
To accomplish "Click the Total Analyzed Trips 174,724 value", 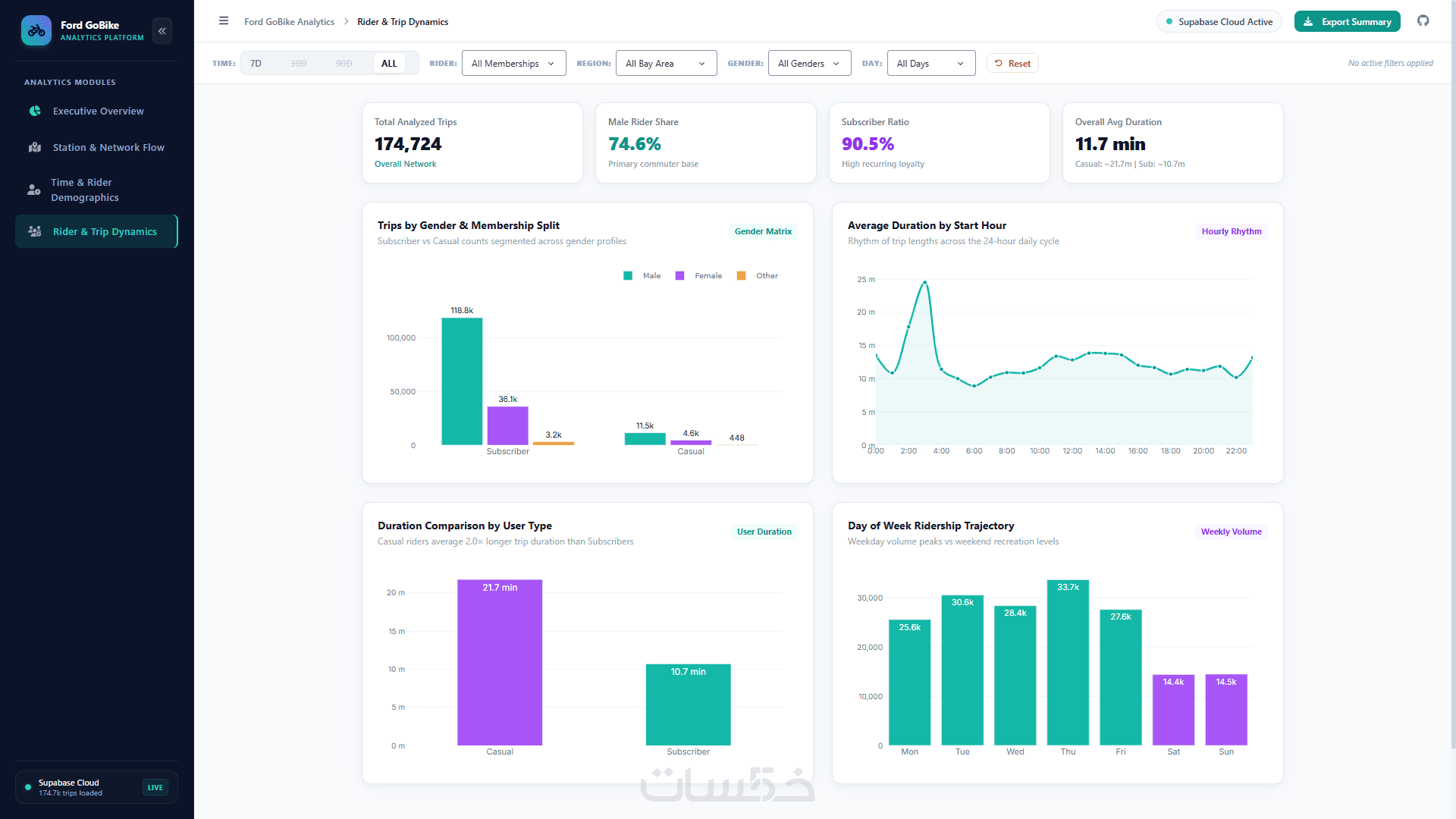I will click(x=408, y=143).
